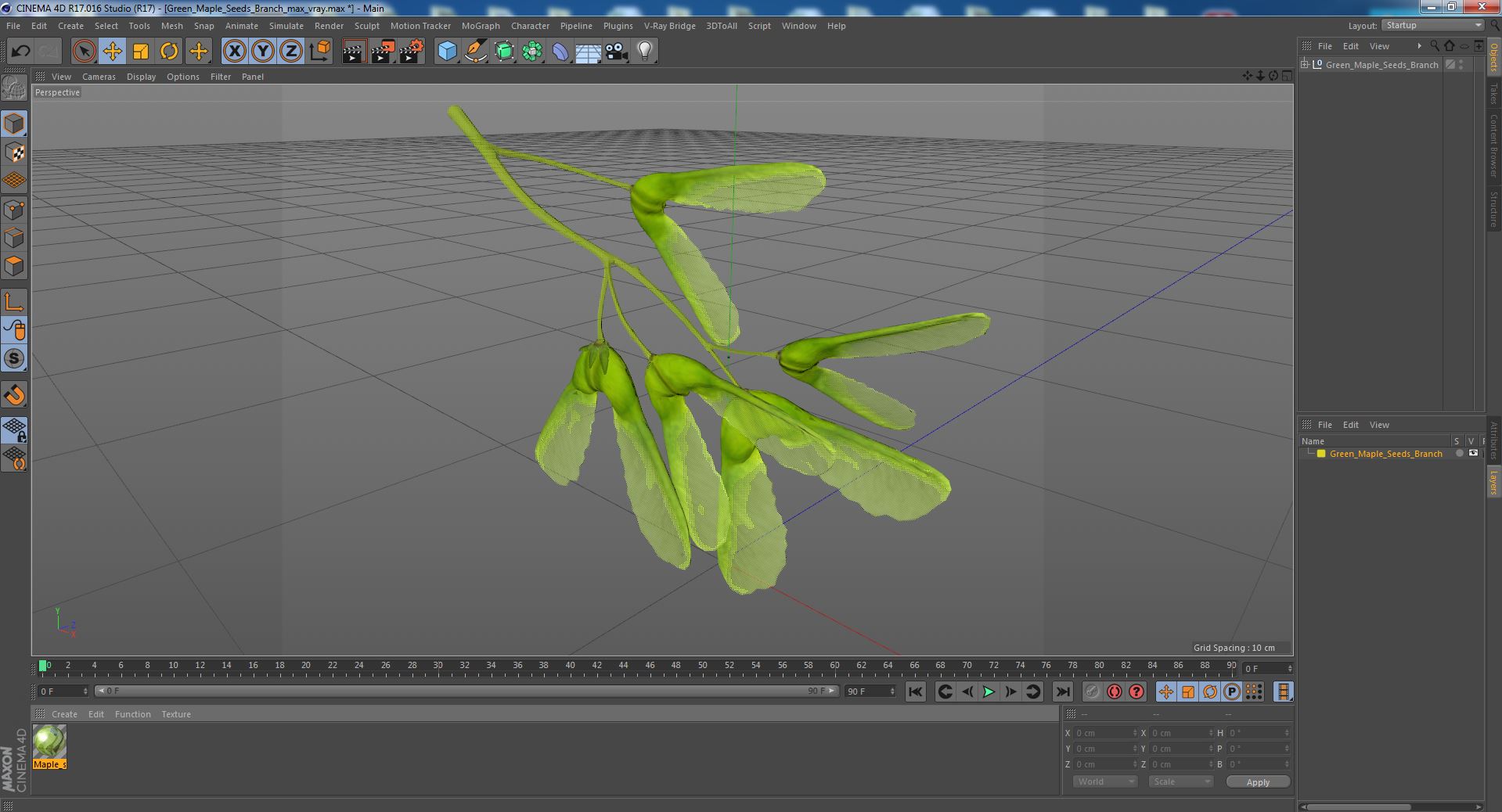Open the Render menu
The height and width of the screenshot is (812, 1502).
pos(329,26)
